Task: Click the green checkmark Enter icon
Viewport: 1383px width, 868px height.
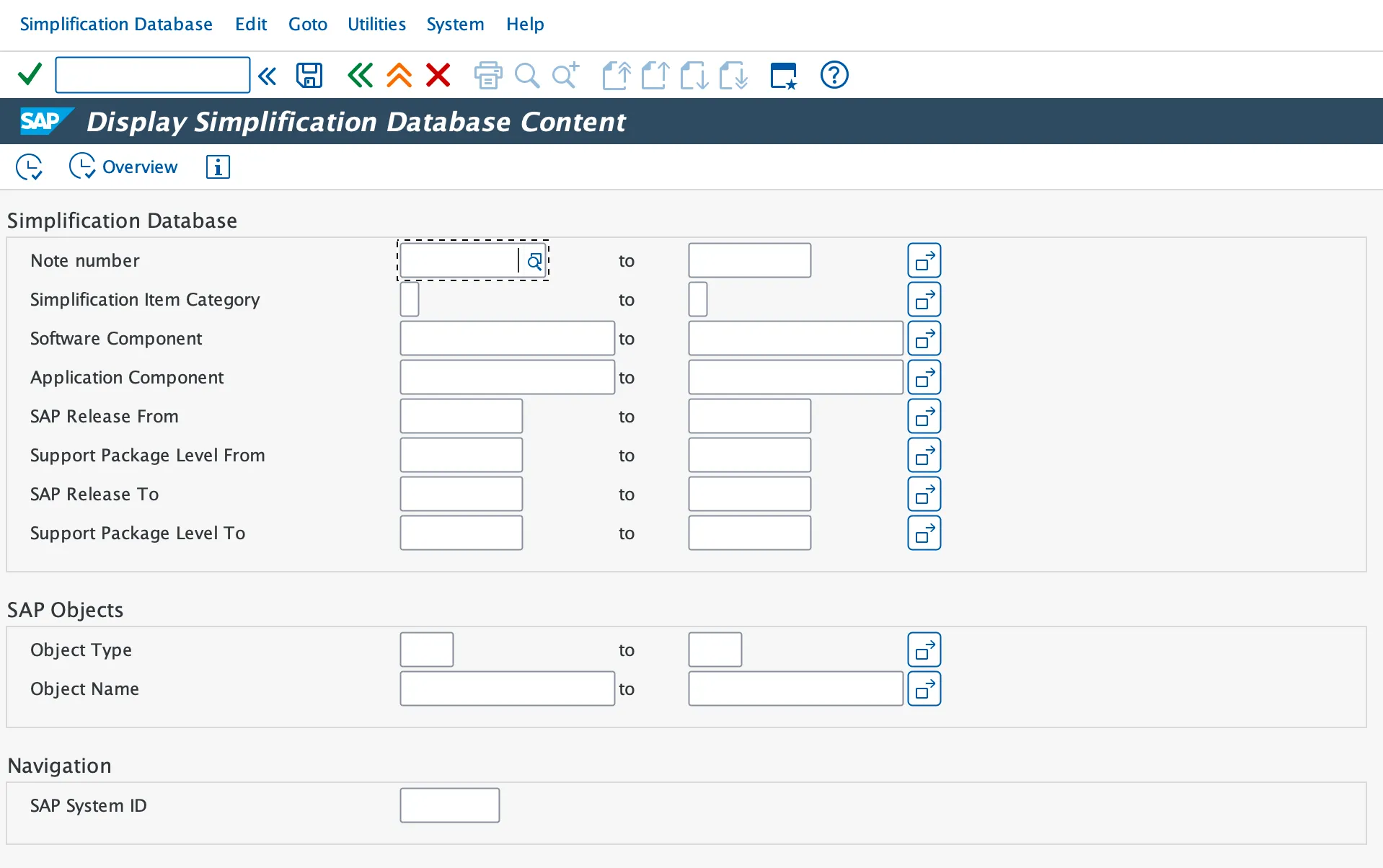Action: click(30, 75)
